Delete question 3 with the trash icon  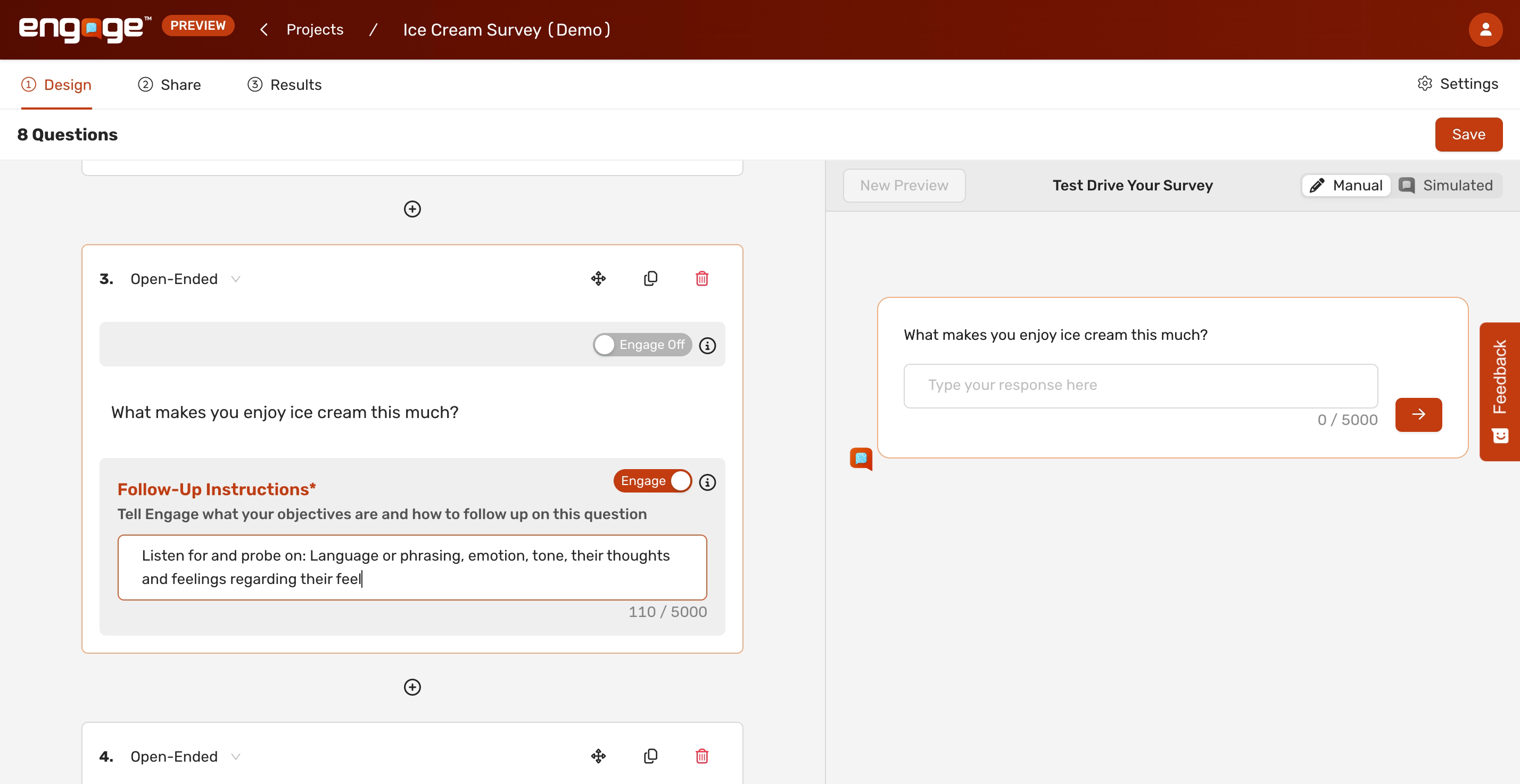pos(701,278)
